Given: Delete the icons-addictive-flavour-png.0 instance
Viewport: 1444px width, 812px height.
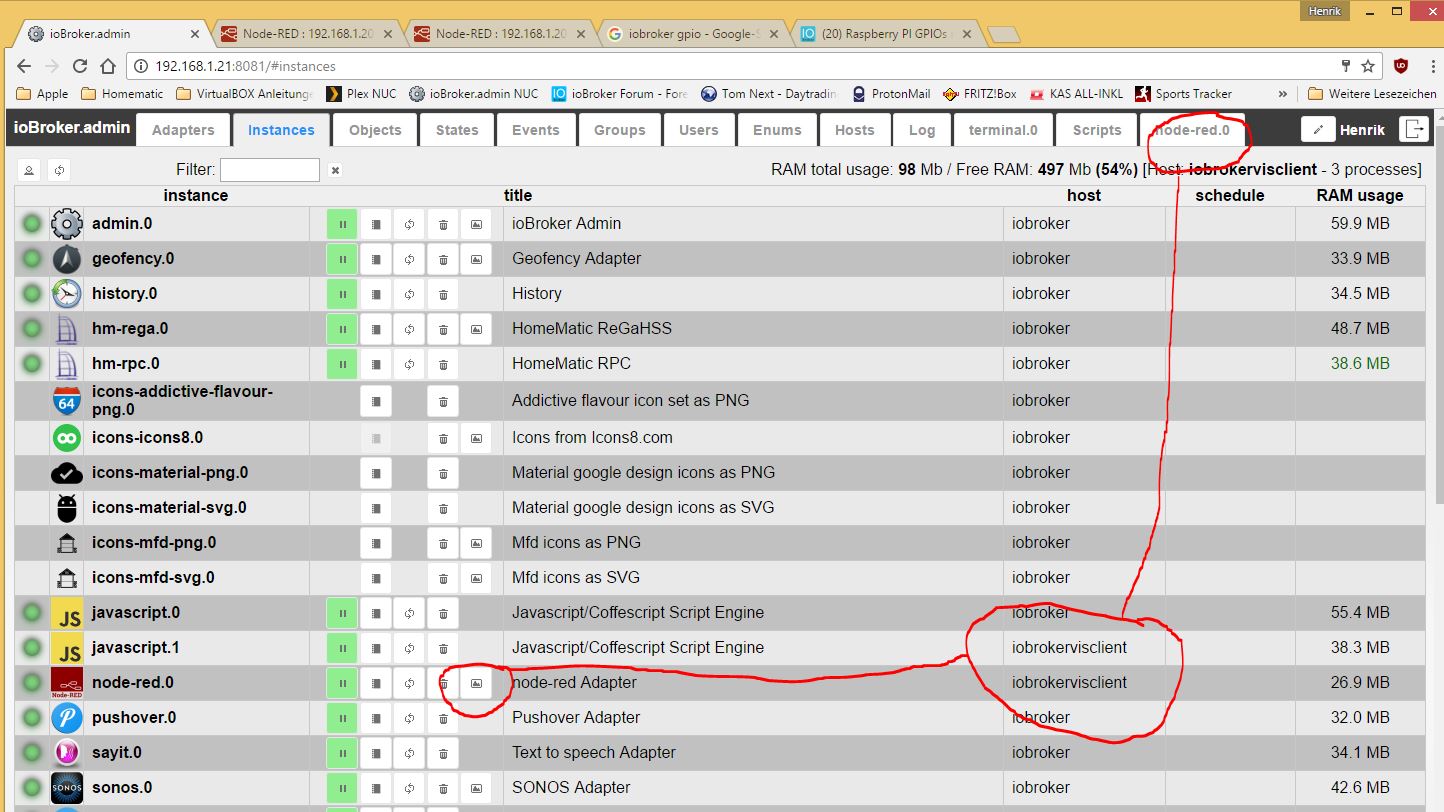Looking at the screenshot, I should point(443,401).
